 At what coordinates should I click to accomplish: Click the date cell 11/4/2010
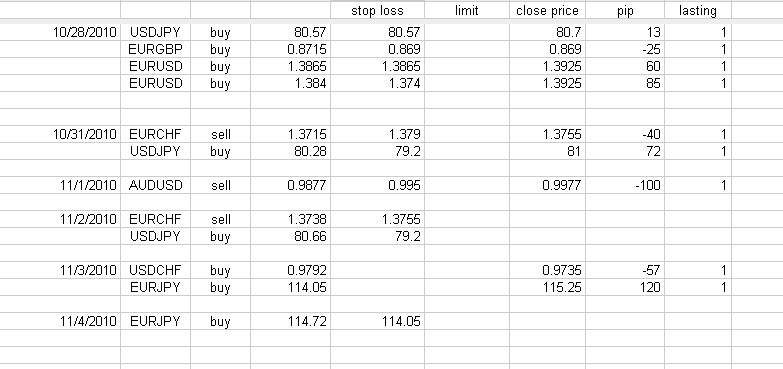coord(60,321)
